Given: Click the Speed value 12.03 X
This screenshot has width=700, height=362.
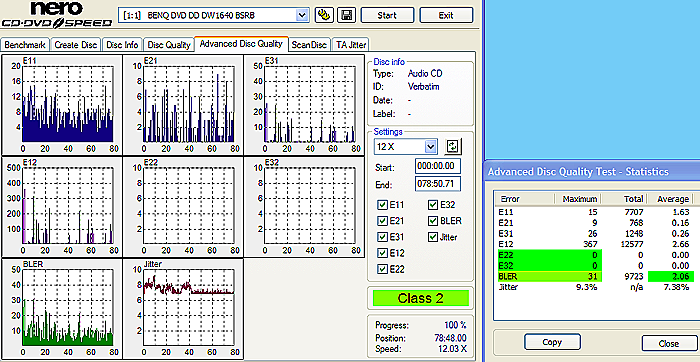Looking at the screenshot, I should 452,349.
